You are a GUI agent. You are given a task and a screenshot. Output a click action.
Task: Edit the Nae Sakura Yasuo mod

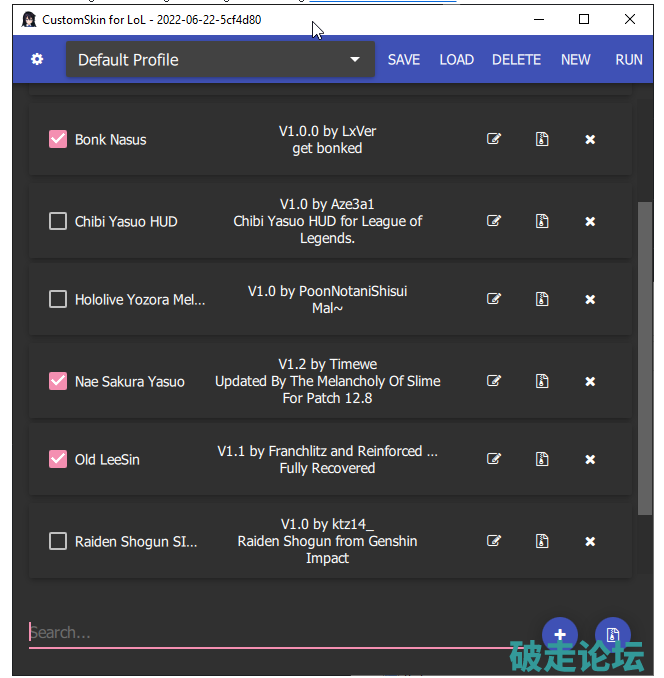pos(493,381)
